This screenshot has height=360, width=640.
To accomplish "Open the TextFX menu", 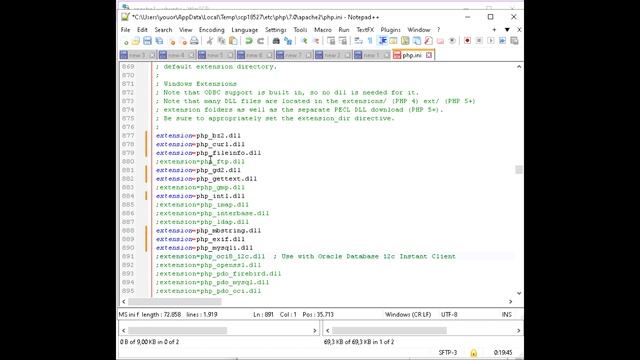I will (x=365, y=30).
